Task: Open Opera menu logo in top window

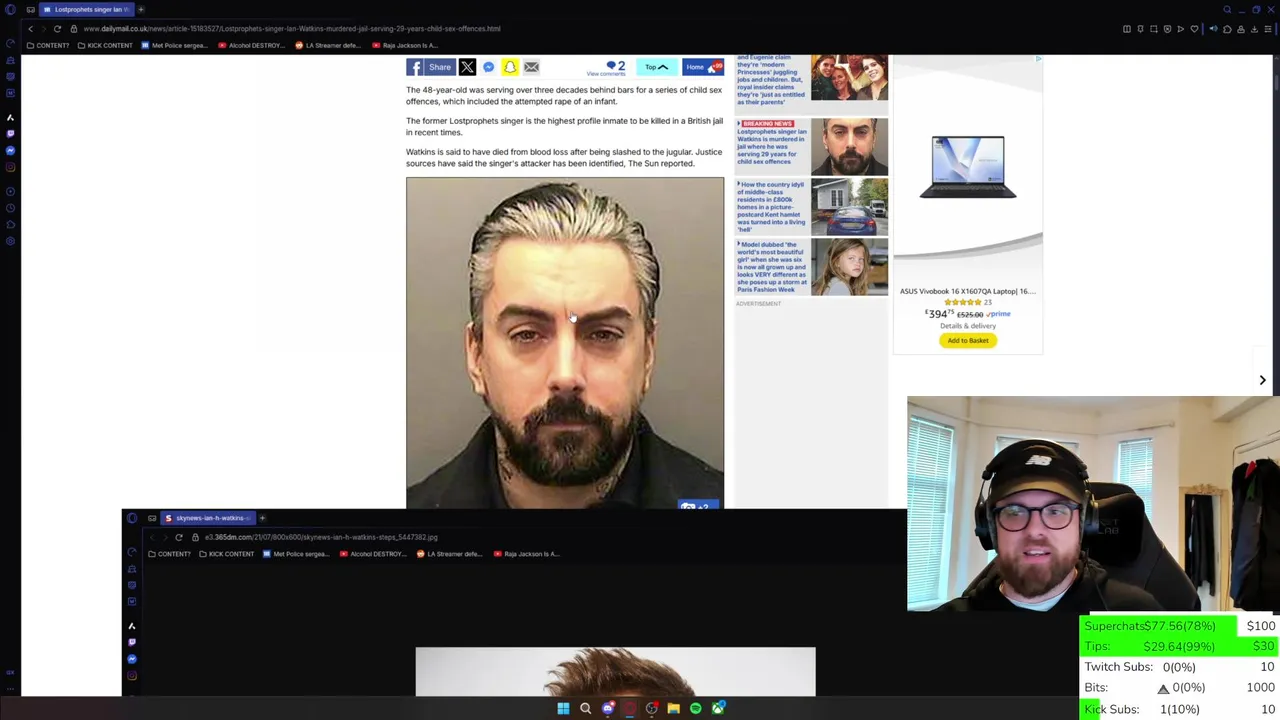Action: click(10, 9)
